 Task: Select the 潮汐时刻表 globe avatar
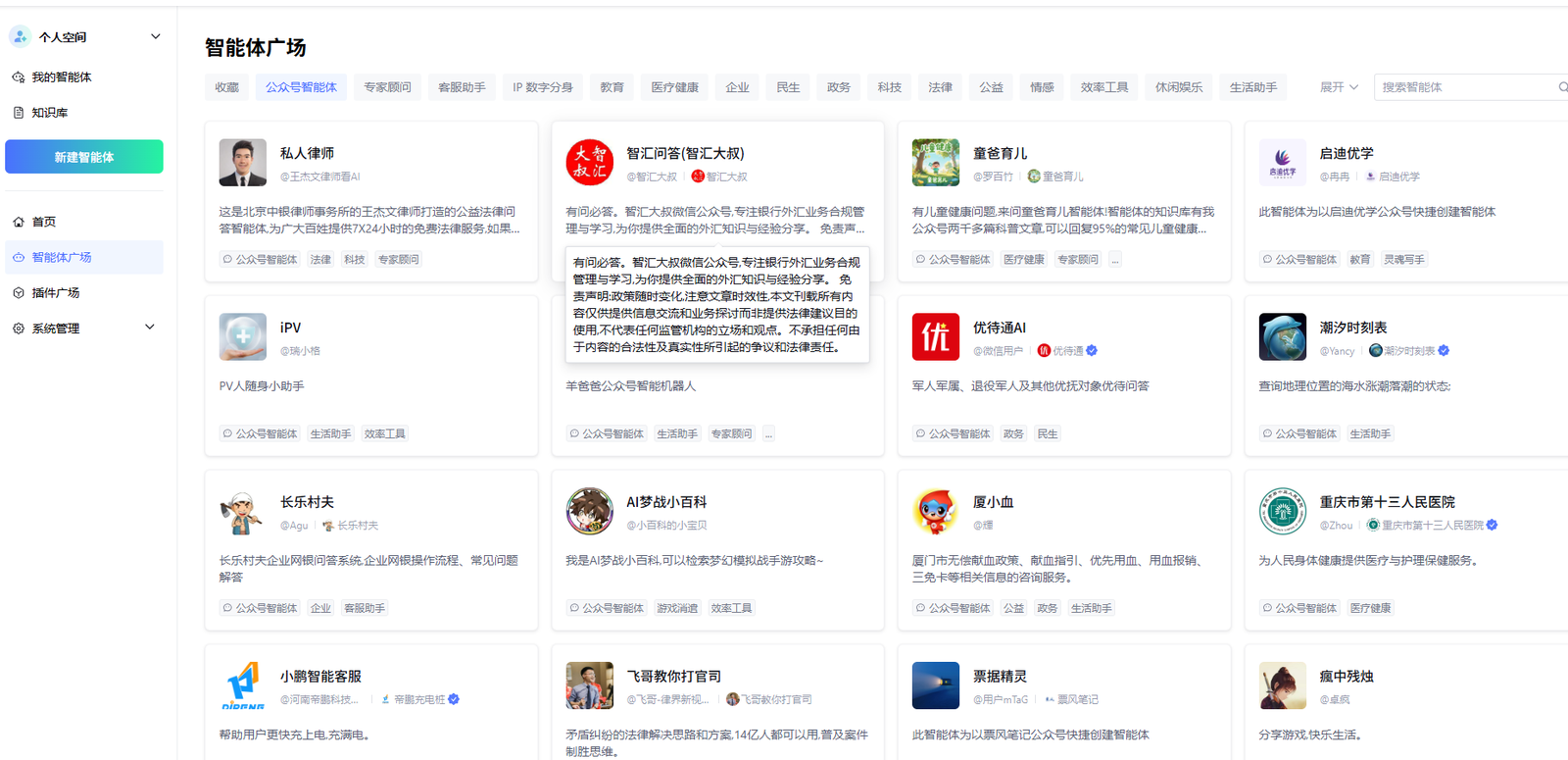tap(1282, 336)
